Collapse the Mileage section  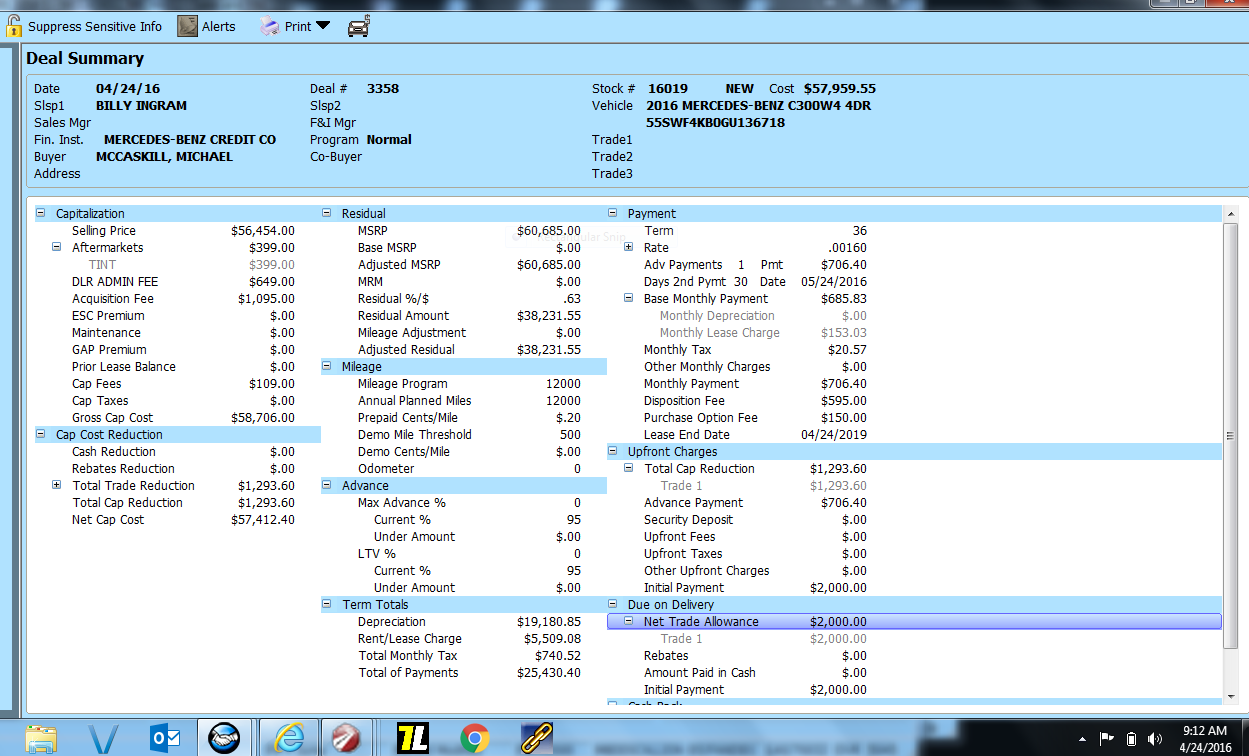point(327,366)
